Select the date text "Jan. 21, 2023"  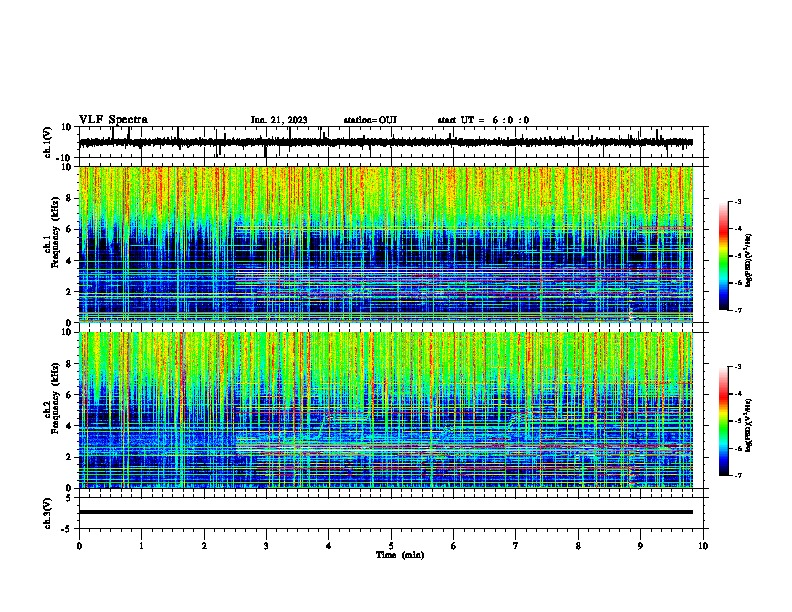click(x=279, y=120)
